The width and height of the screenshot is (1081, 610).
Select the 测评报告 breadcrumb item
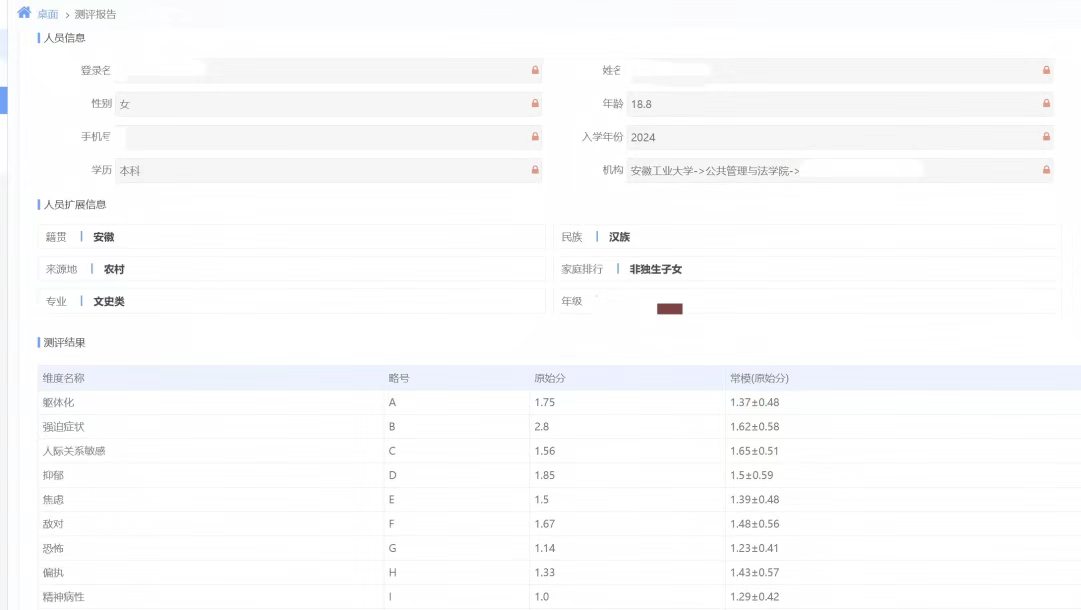pyautogui.click(x=95, y=15)
